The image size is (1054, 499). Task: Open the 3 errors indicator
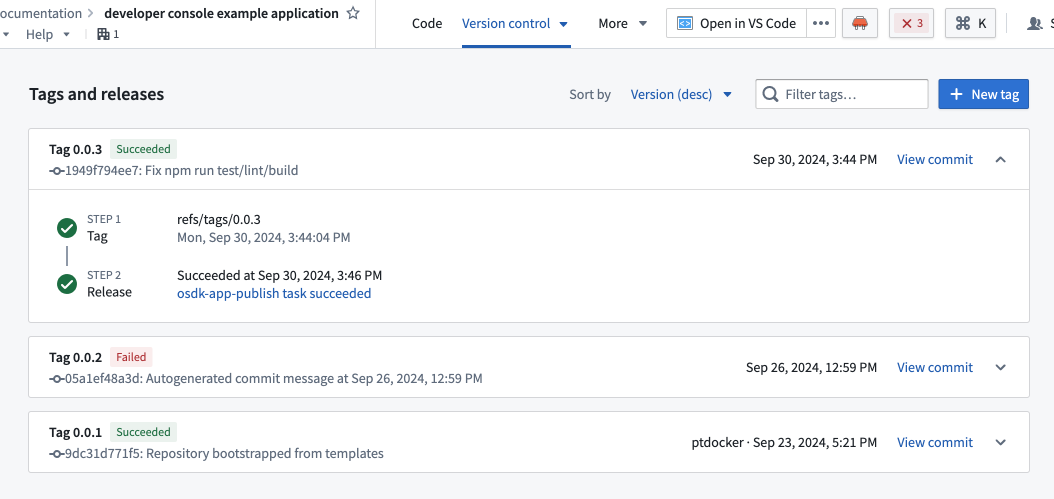point(911,24)
